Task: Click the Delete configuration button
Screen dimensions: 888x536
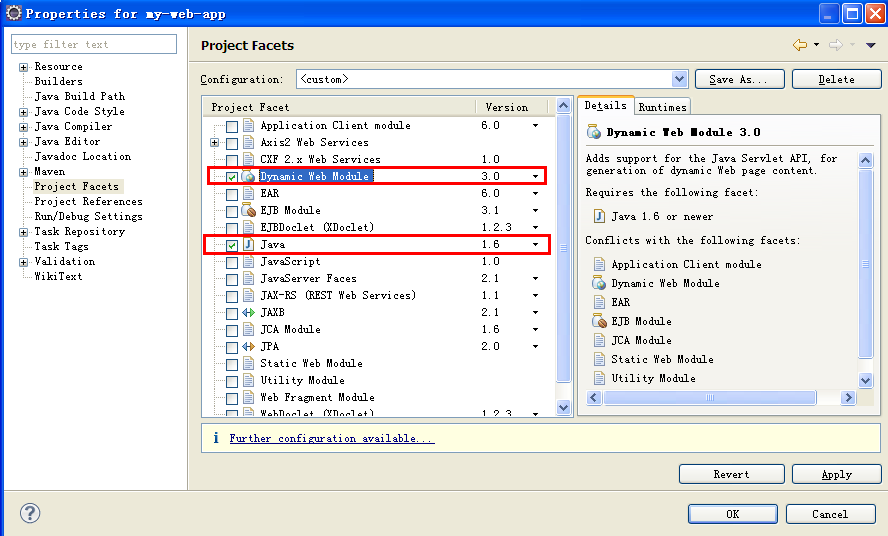Action: (x=836, y=79)
